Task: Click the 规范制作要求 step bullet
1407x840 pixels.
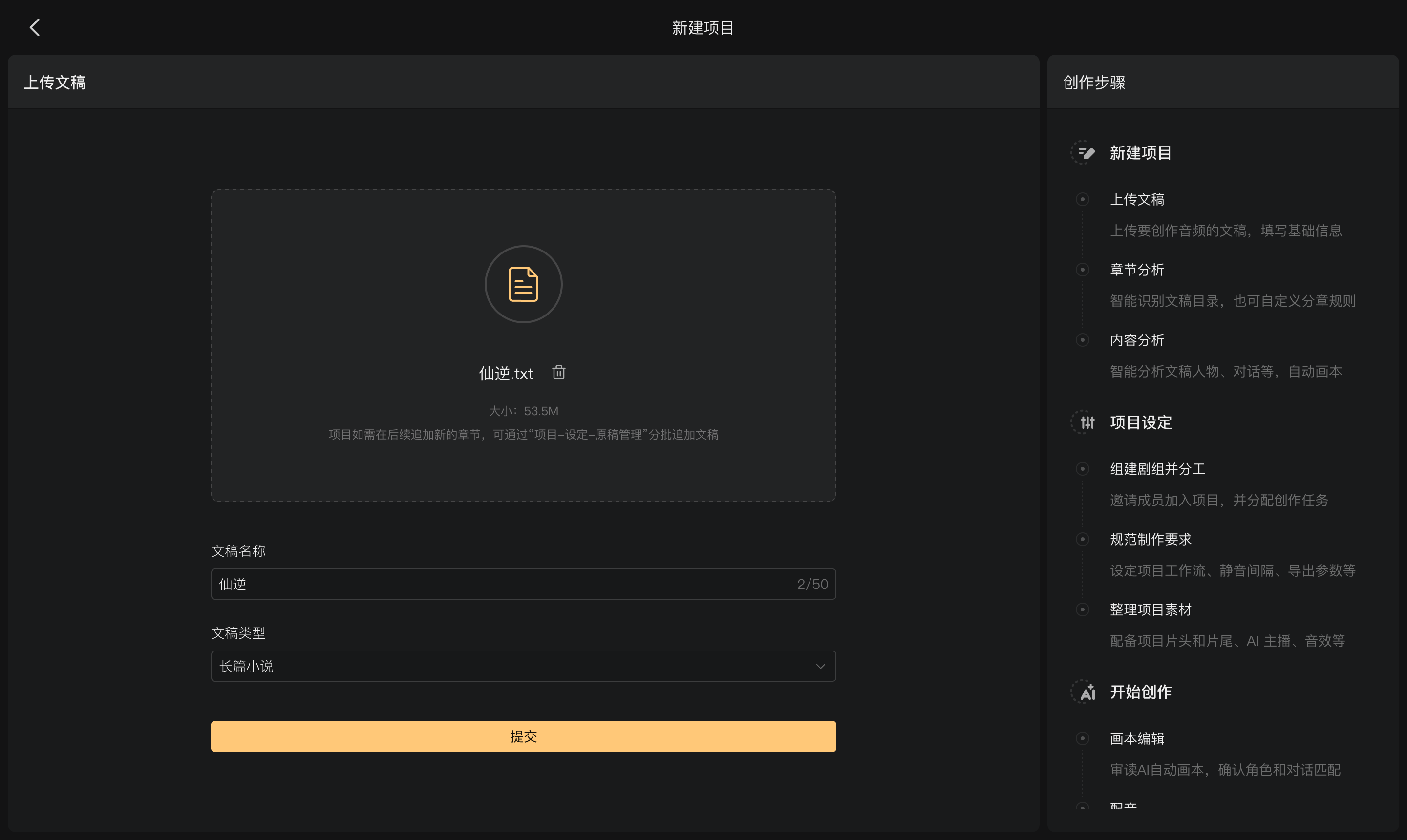Action: [x=1083, y=539]
